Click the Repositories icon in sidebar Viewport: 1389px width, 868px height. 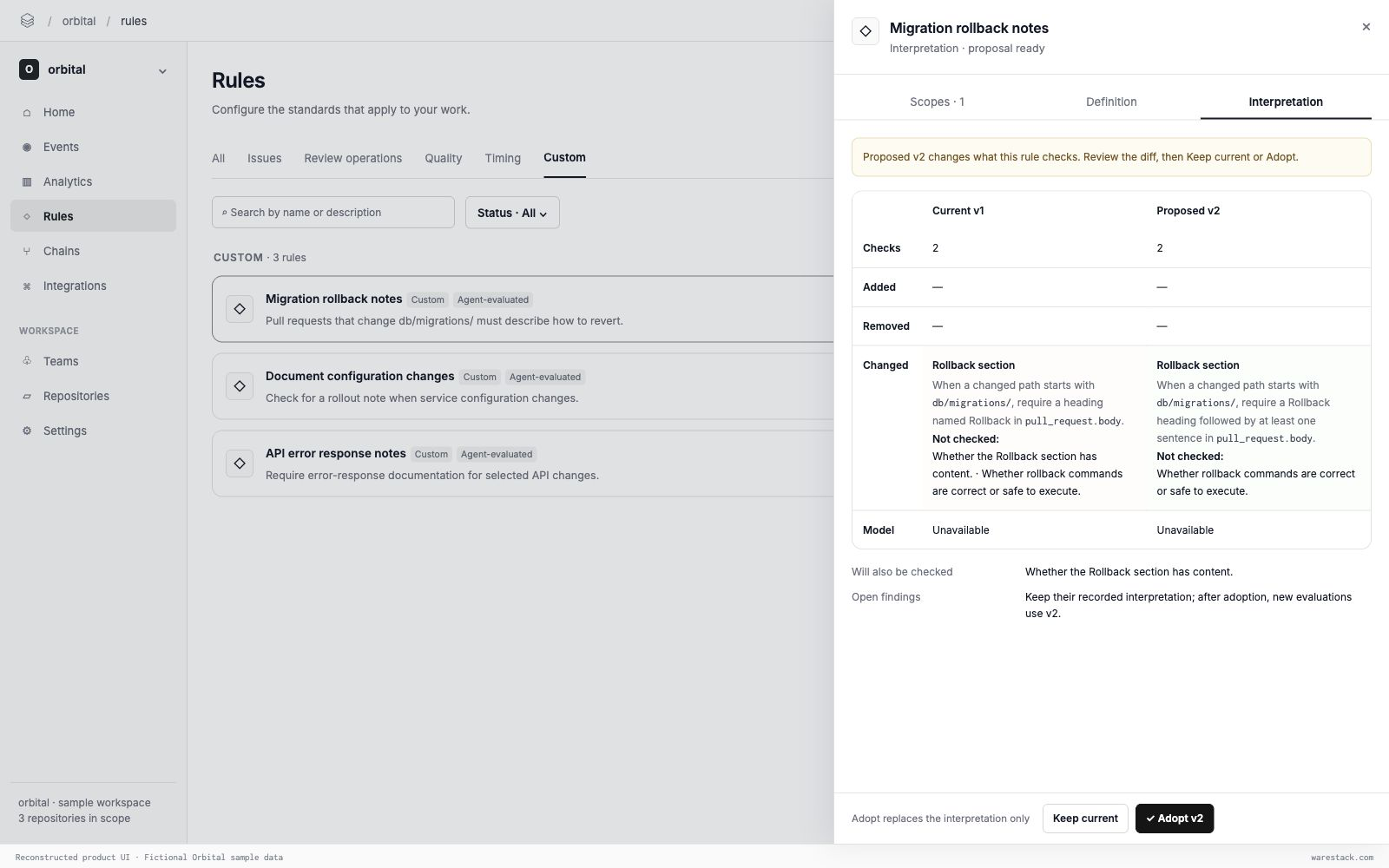tap(27, 397)
